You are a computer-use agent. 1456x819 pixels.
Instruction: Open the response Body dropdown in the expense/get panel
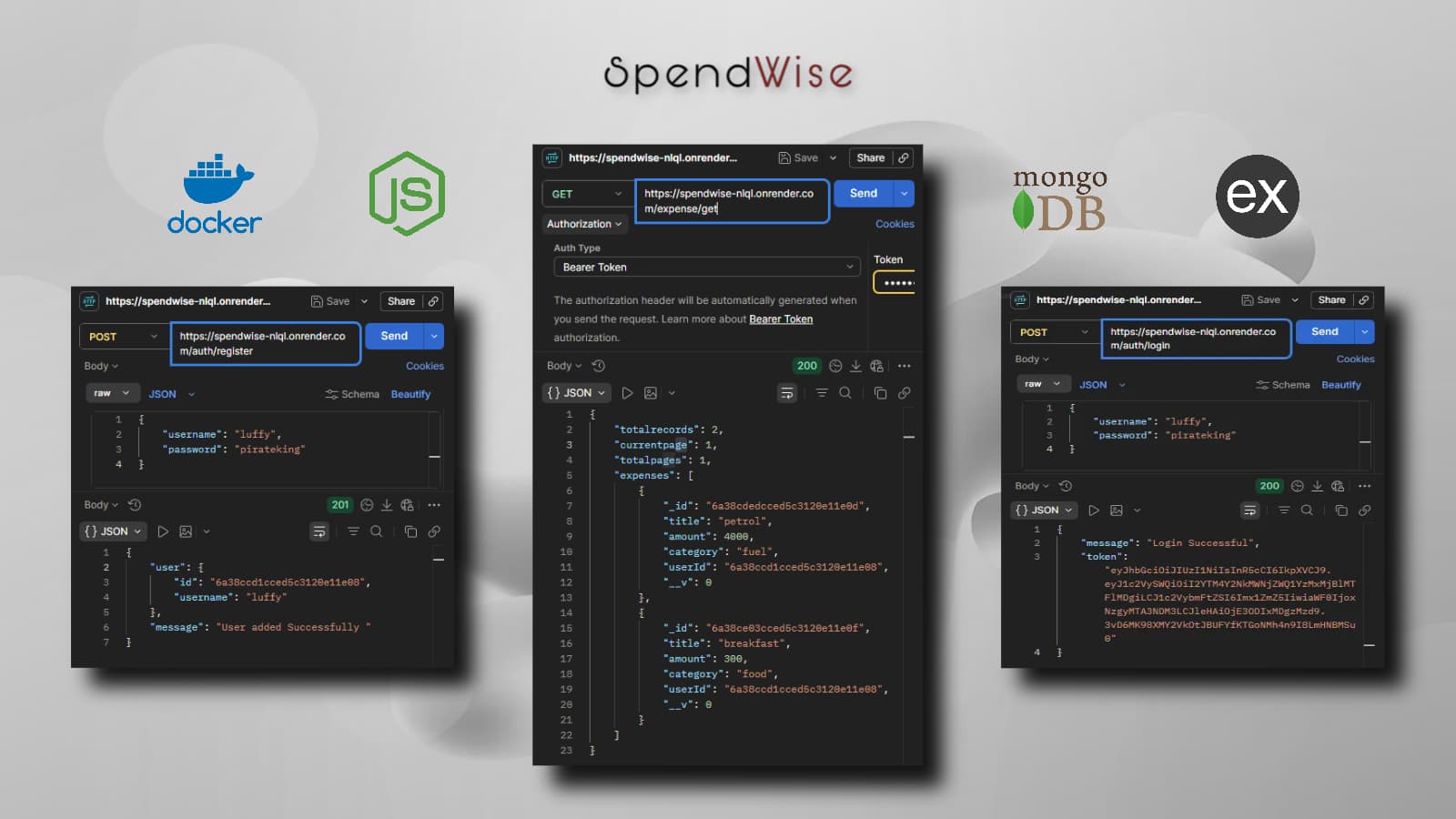[564, 366]
